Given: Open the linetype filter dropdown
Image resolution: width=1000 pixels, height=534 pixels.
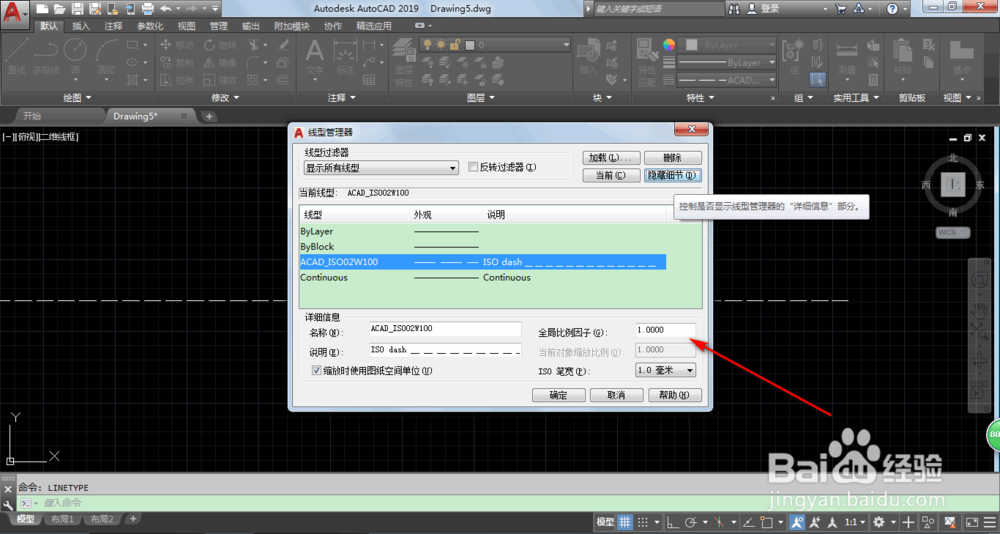Looking at the screenshot, I should pos(381,168).
